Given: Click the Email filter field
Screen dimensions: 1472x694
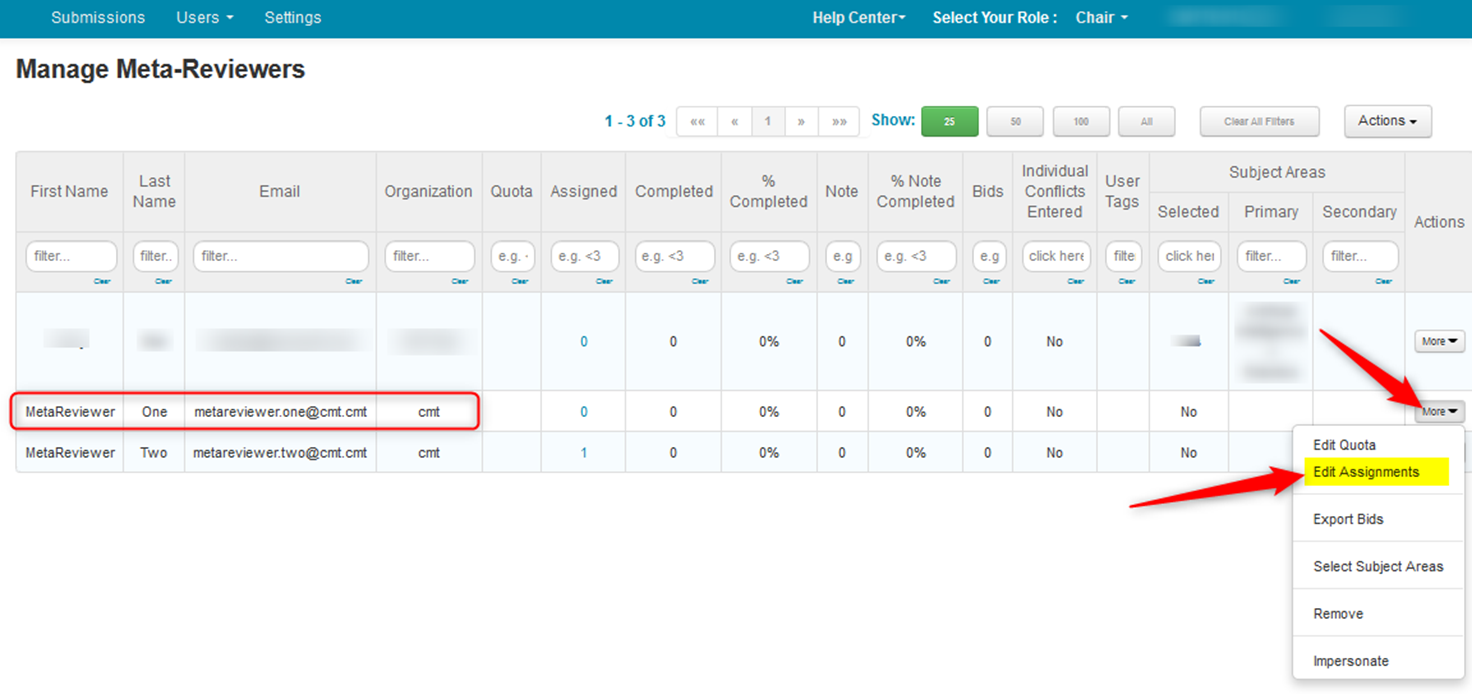Looking at the screenshot, I should pos(280,256).
